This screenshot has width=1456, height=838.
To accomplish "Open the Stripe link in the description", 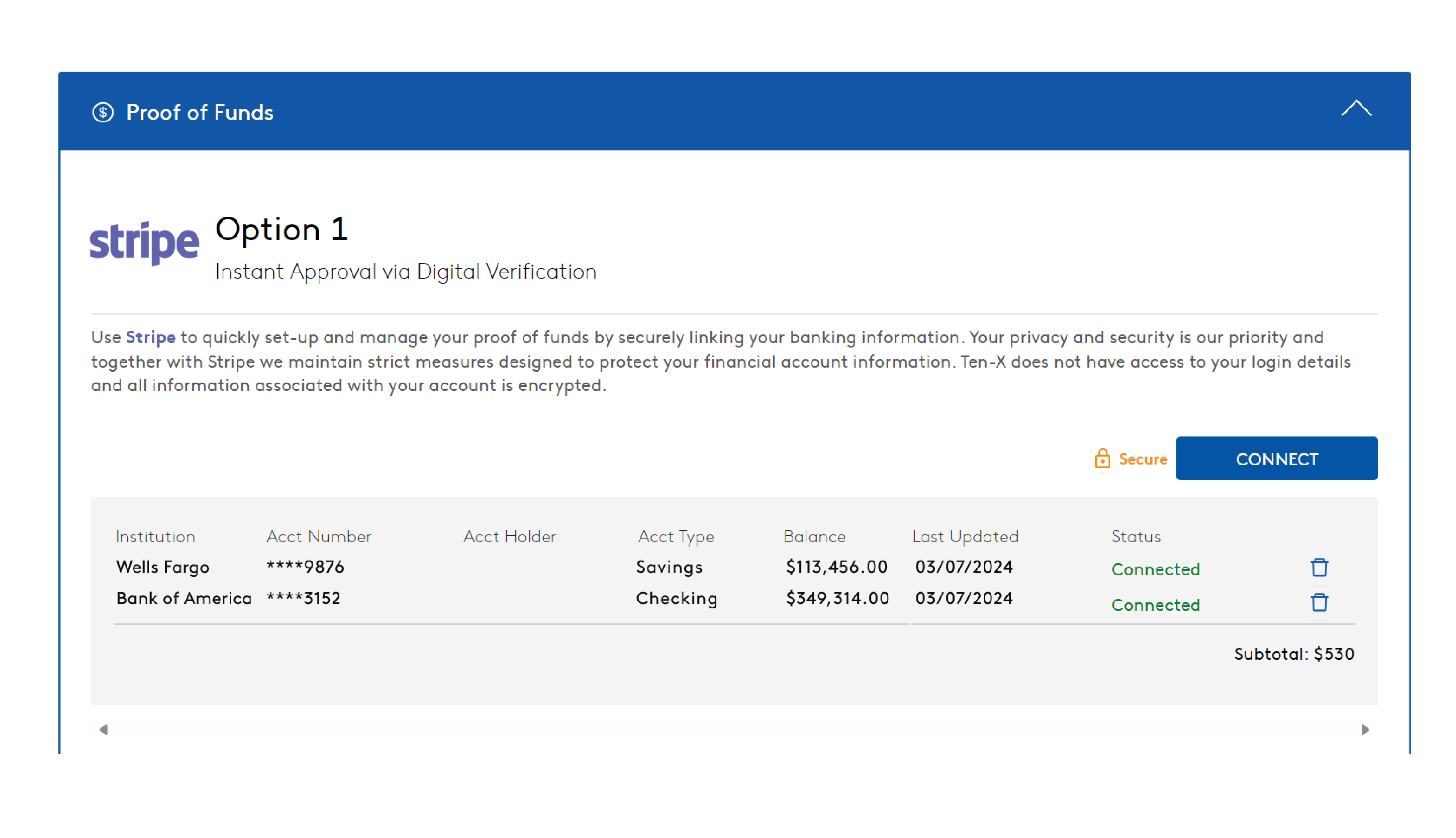I will coord(150,337).
